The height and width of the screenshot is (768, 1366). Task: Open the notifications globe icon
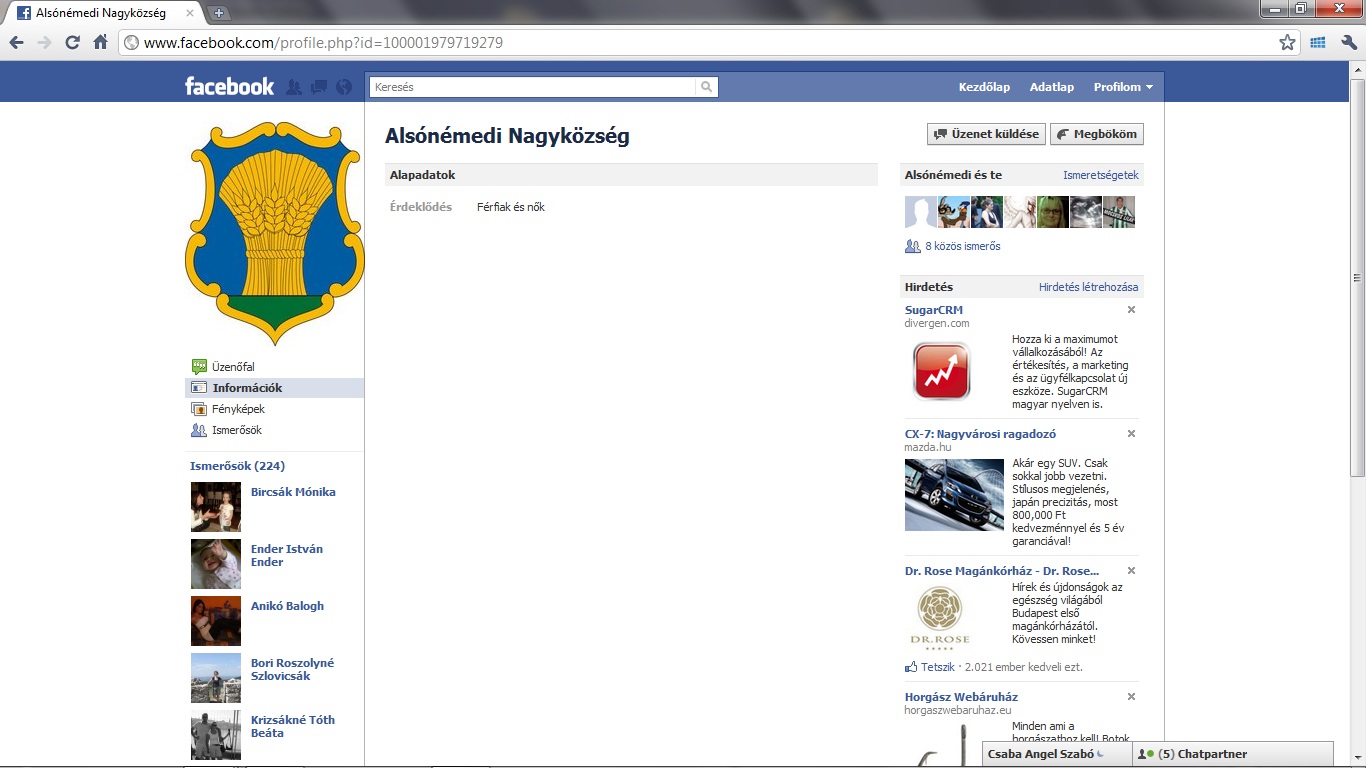[x=344, y=87]
